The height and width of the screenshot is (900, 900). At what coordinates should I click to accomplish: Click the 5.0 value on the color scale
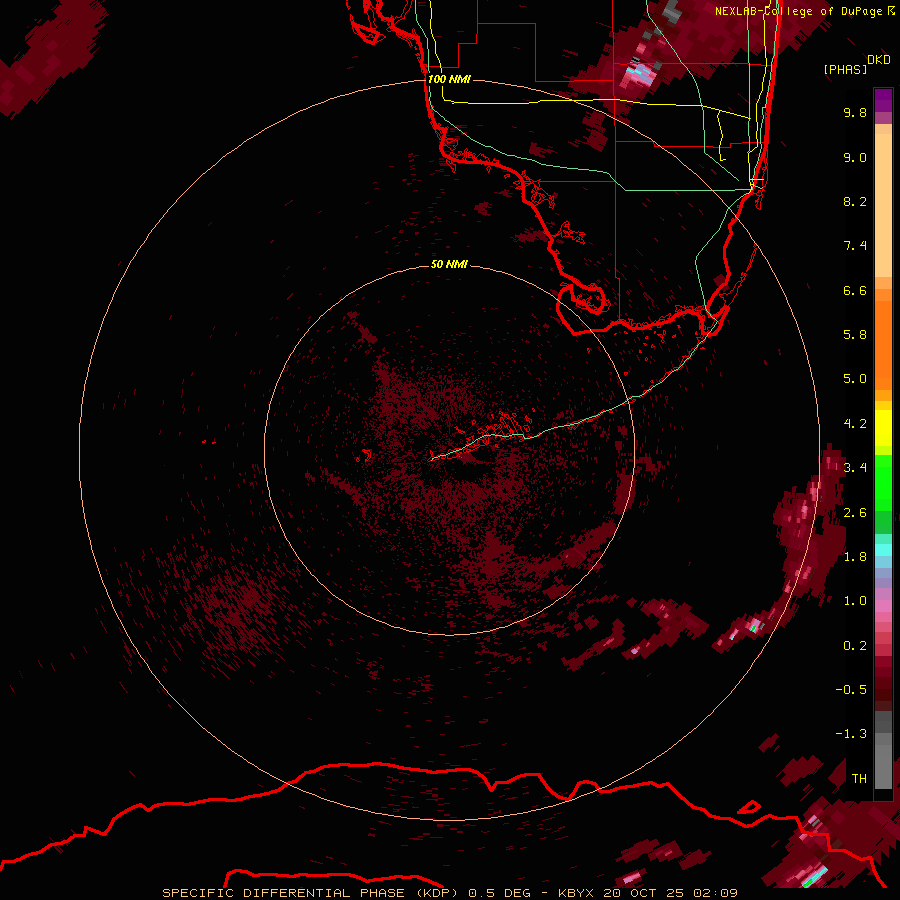tap(855, 379)
